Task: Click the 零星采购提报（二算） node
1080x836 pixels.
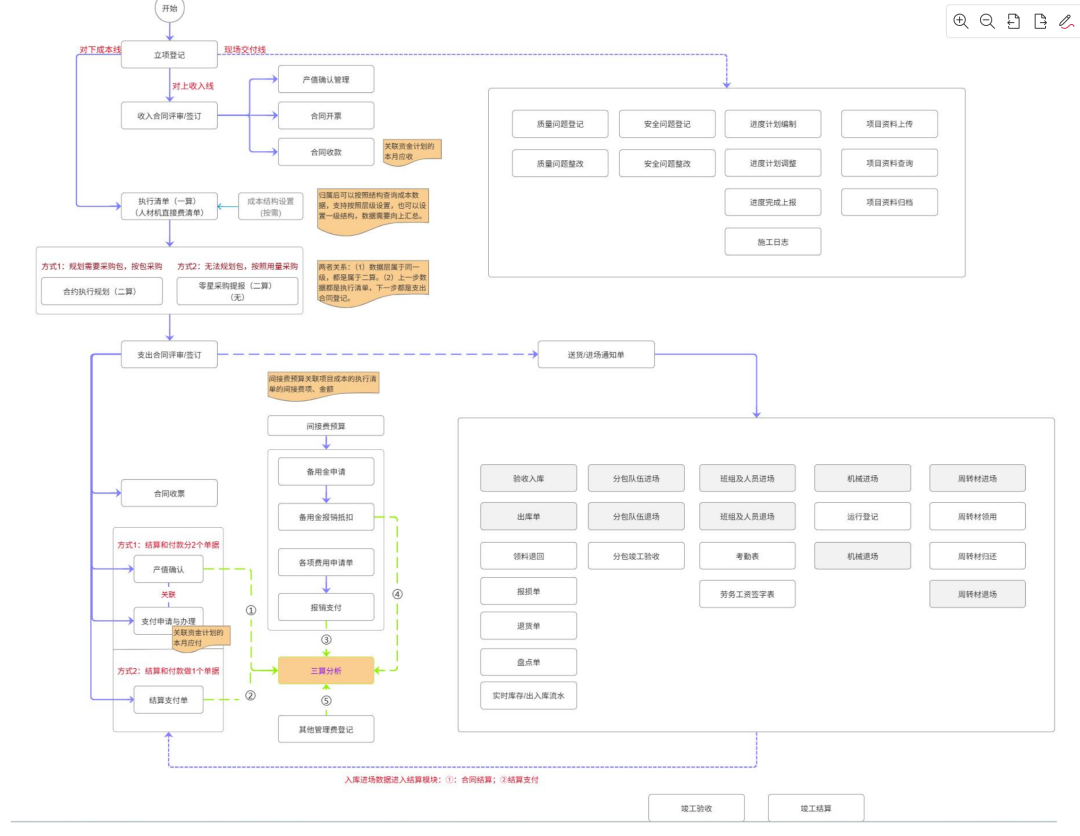Action: [x=238, y=291]
